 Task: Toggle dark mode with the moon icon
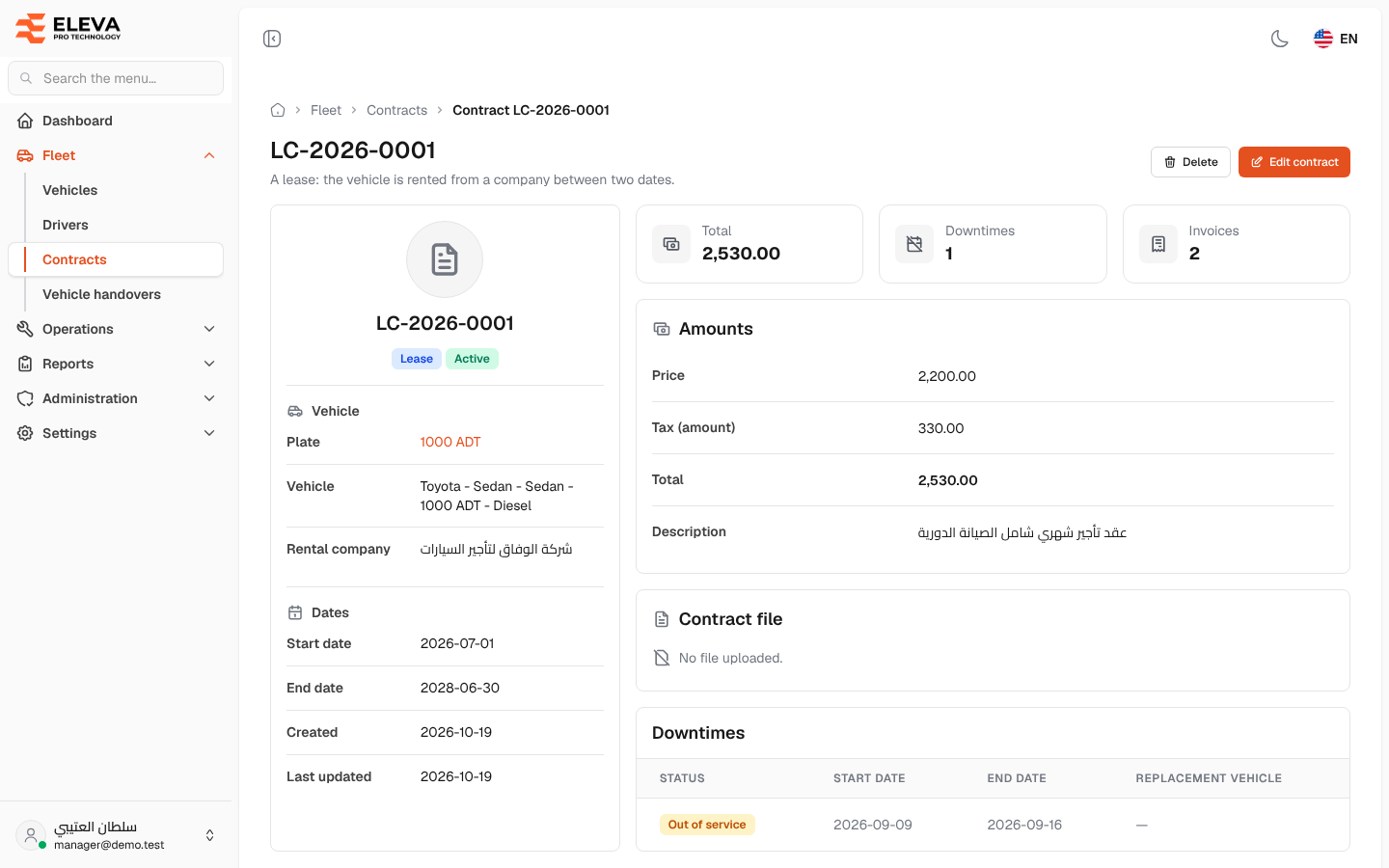(1280, 39)
